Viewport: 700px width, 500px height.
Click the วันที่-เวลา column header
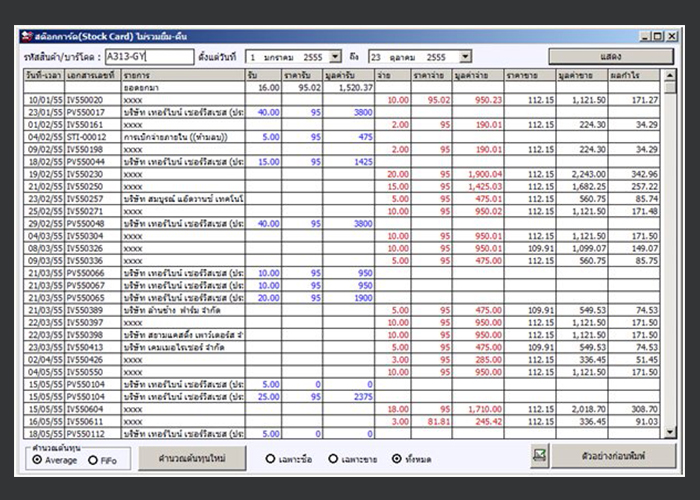coord(44,75)
